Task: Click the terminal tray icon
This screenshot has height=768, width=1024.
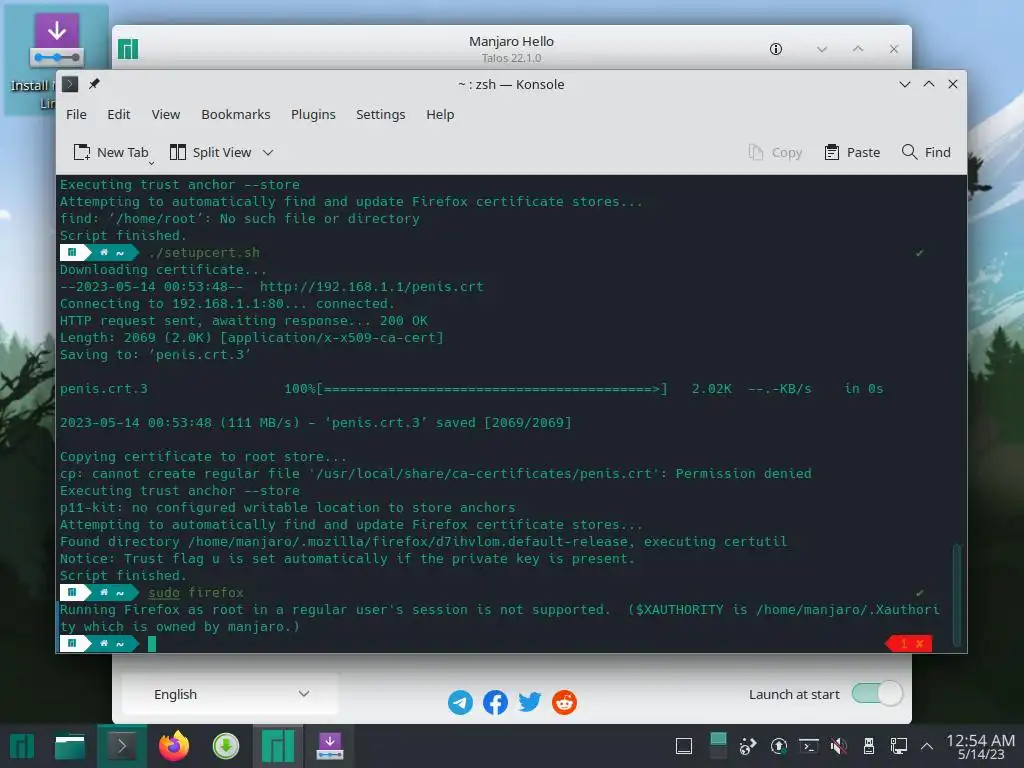Action: [809, 746]
